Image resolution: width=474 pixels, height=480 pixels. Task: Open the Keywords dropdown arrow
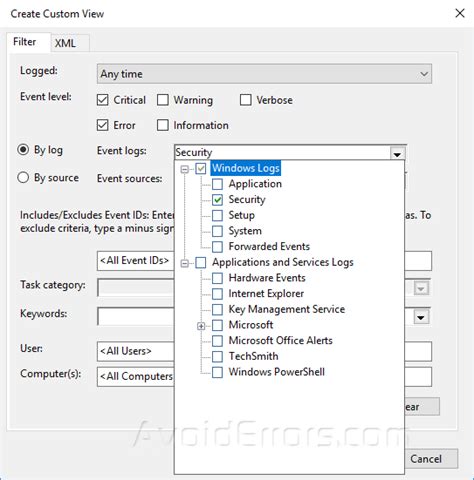[x=421, y=317]
